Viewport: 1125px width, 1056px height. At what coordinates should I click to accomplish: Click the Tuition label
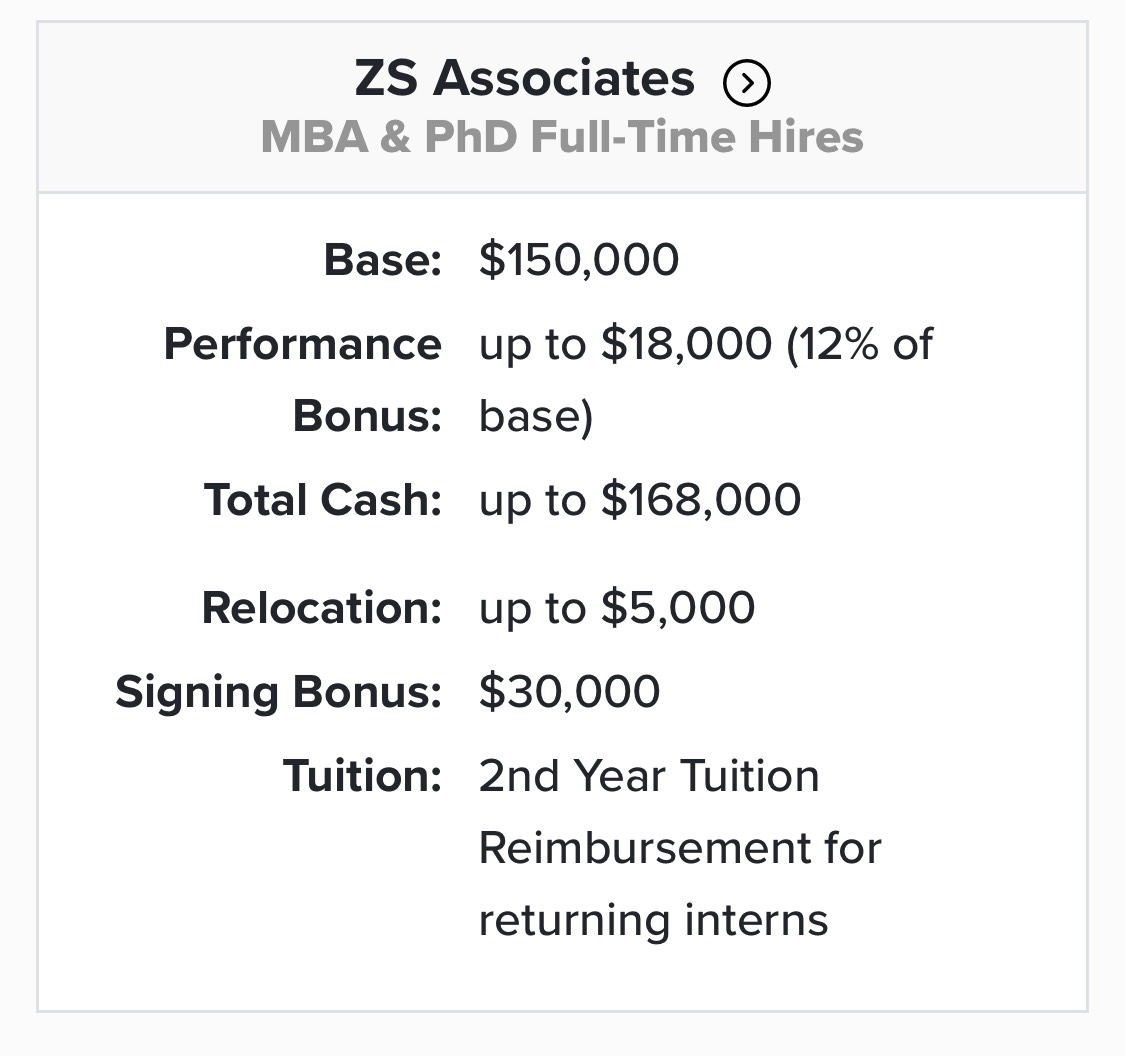point(362,776)
